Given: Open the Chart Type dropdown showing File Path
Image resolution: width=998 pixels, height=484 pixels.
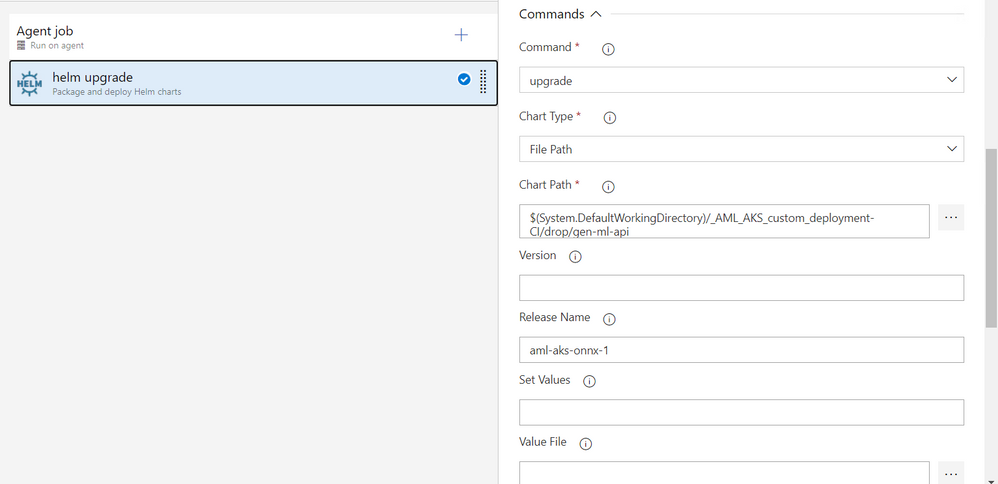Looking at the screenshot, I should click(741, 149).
